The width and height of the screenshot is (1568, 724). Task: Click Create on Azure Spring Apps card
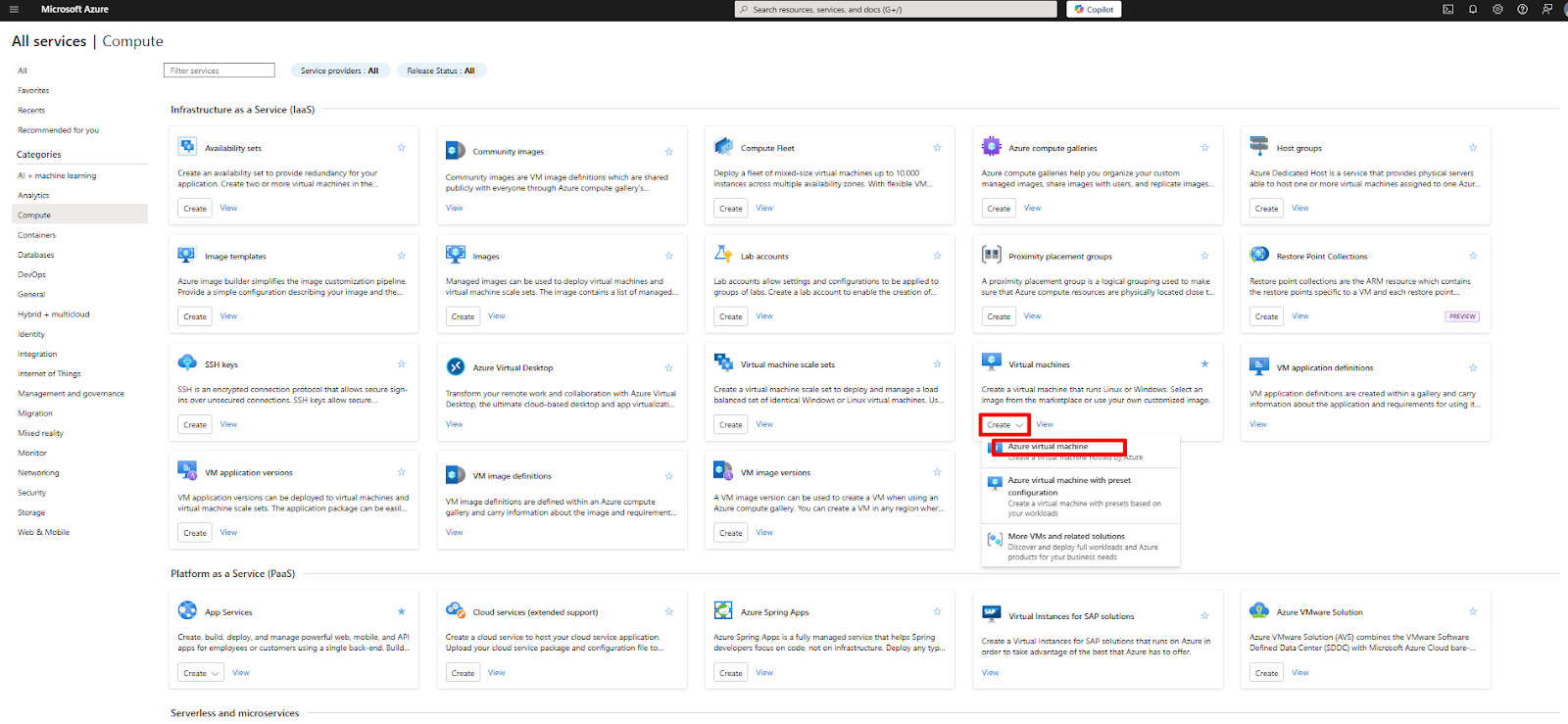tap(731, 673)
